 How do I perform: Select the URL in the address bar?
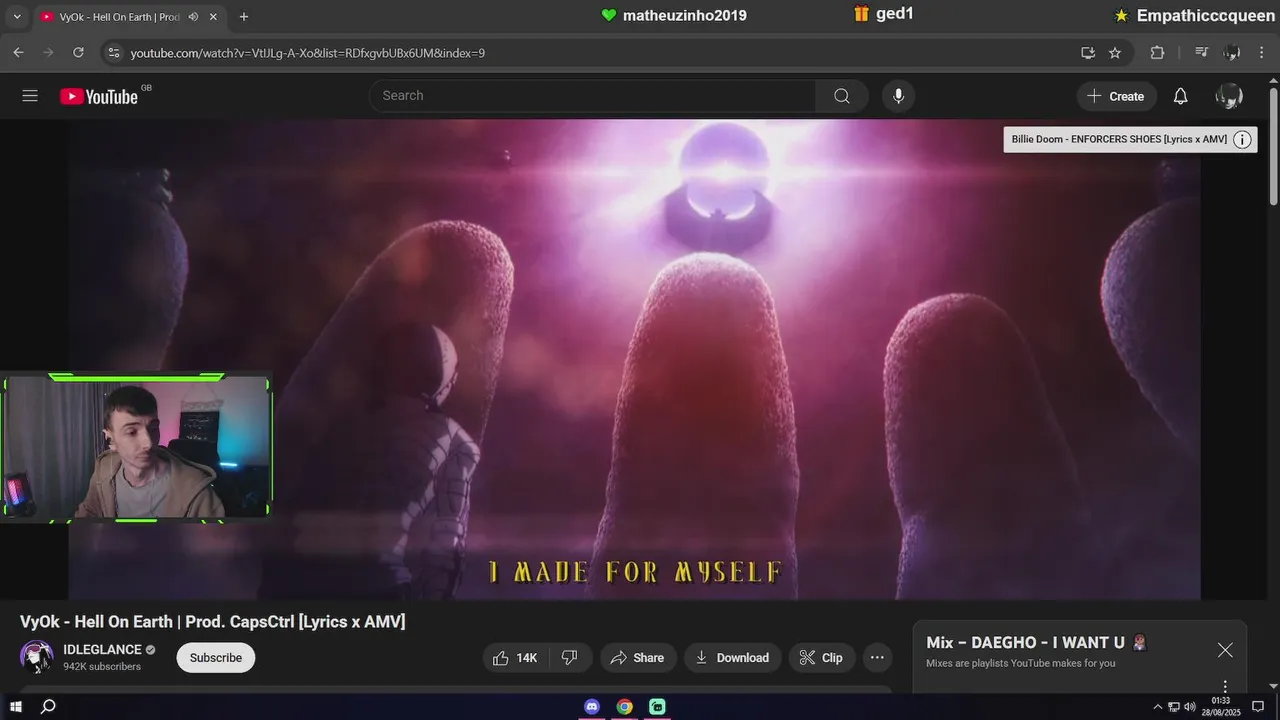point(308,53)
